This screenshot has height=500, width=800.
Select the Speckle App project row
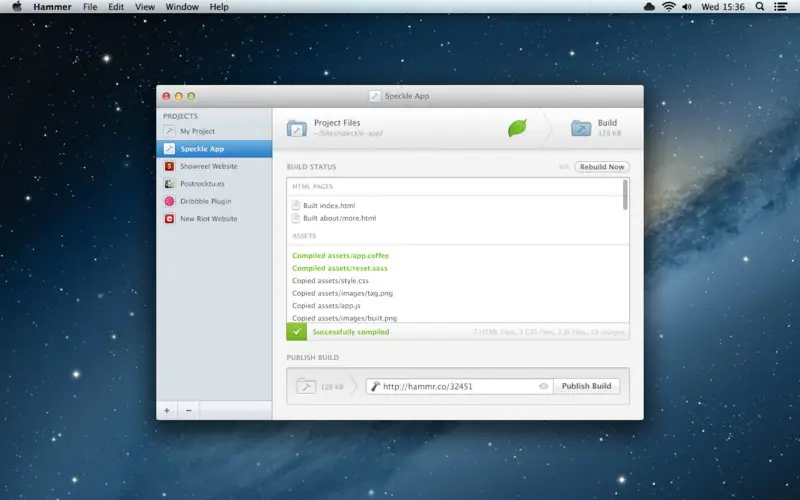point(214,148)
